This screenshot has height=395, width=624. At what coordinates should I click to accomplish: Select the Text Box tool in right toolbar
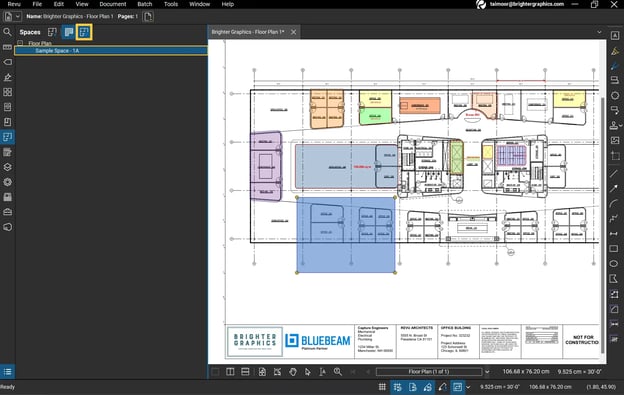click(614, 36)
